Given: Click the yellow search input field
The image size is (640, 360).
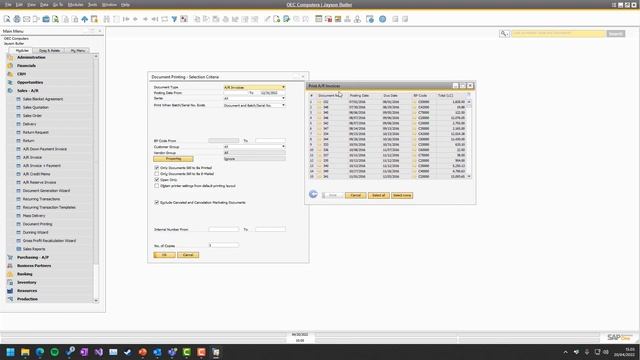Looking at the screenshot, I should [x=558, y=33].
